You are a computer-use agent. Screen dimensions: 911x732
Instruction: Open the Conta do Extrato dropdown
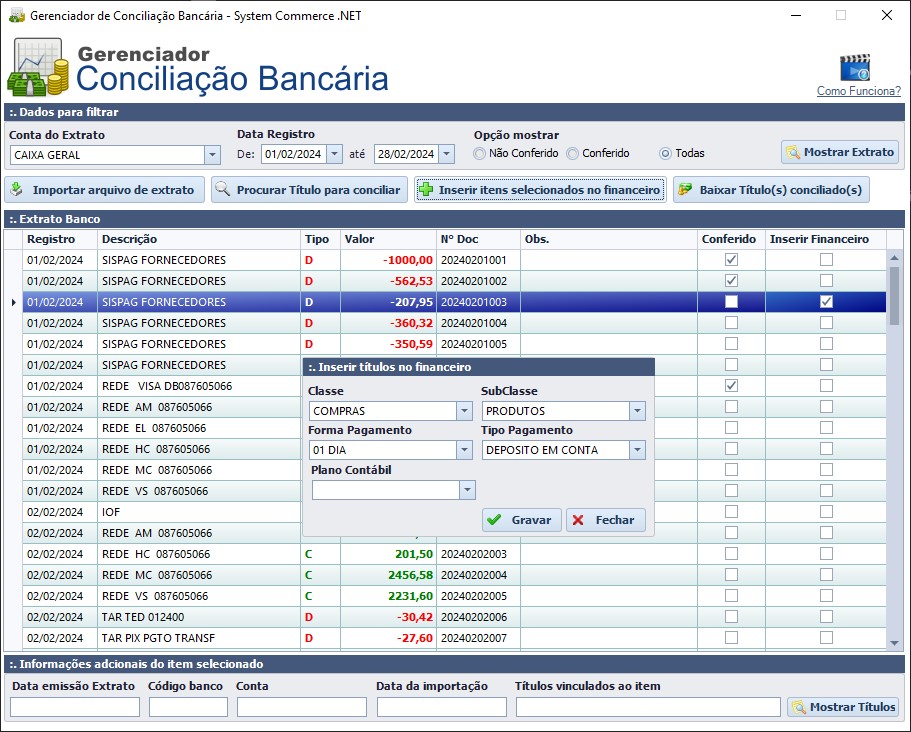click(210, 155)
